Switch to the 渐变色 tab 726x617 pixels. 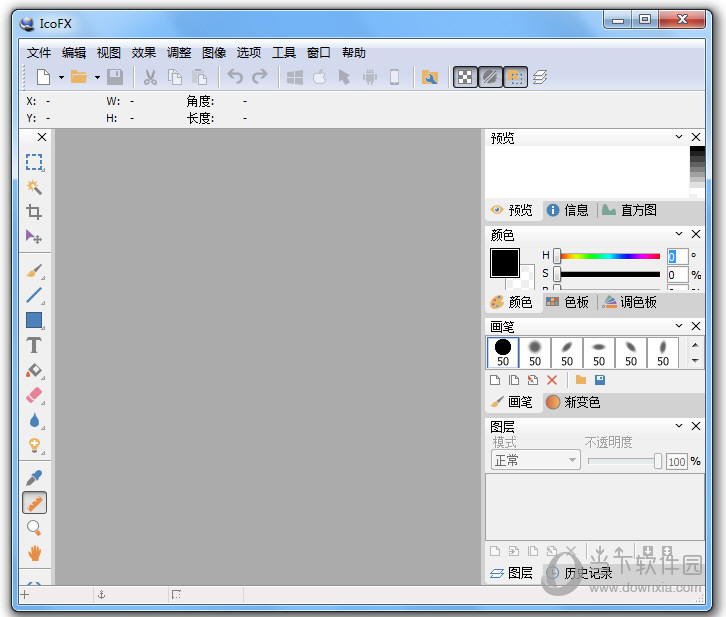click(x=573, y=402)
